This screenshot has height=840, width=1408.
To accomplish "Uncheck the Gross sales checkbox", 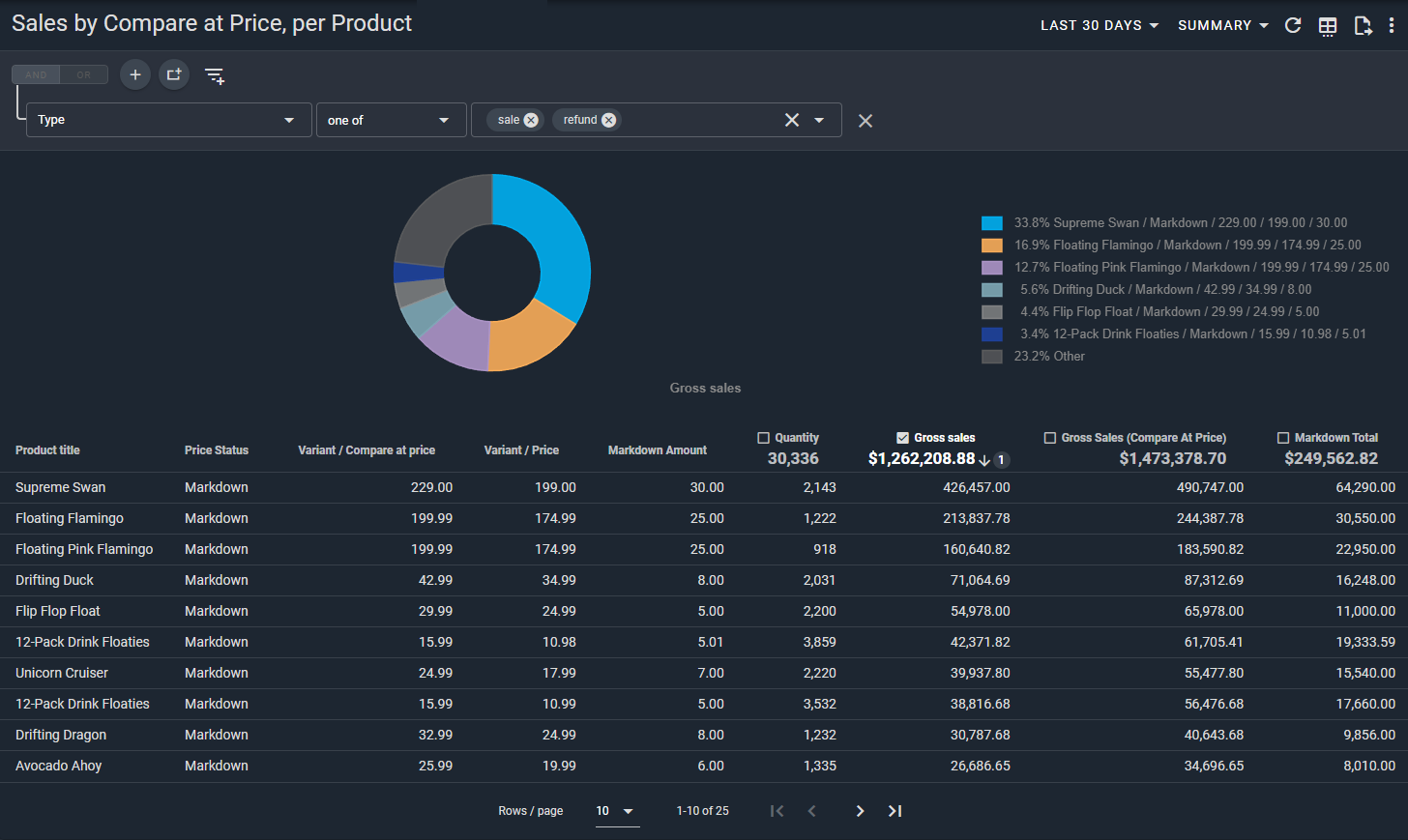I will [x=902, y=438].
